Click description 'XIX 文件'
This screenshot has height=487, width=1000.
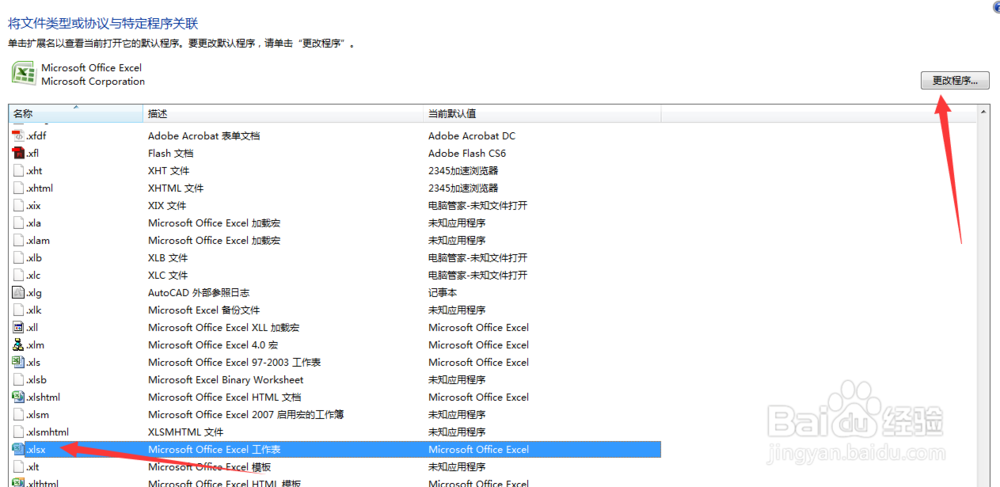coord(167,205)
